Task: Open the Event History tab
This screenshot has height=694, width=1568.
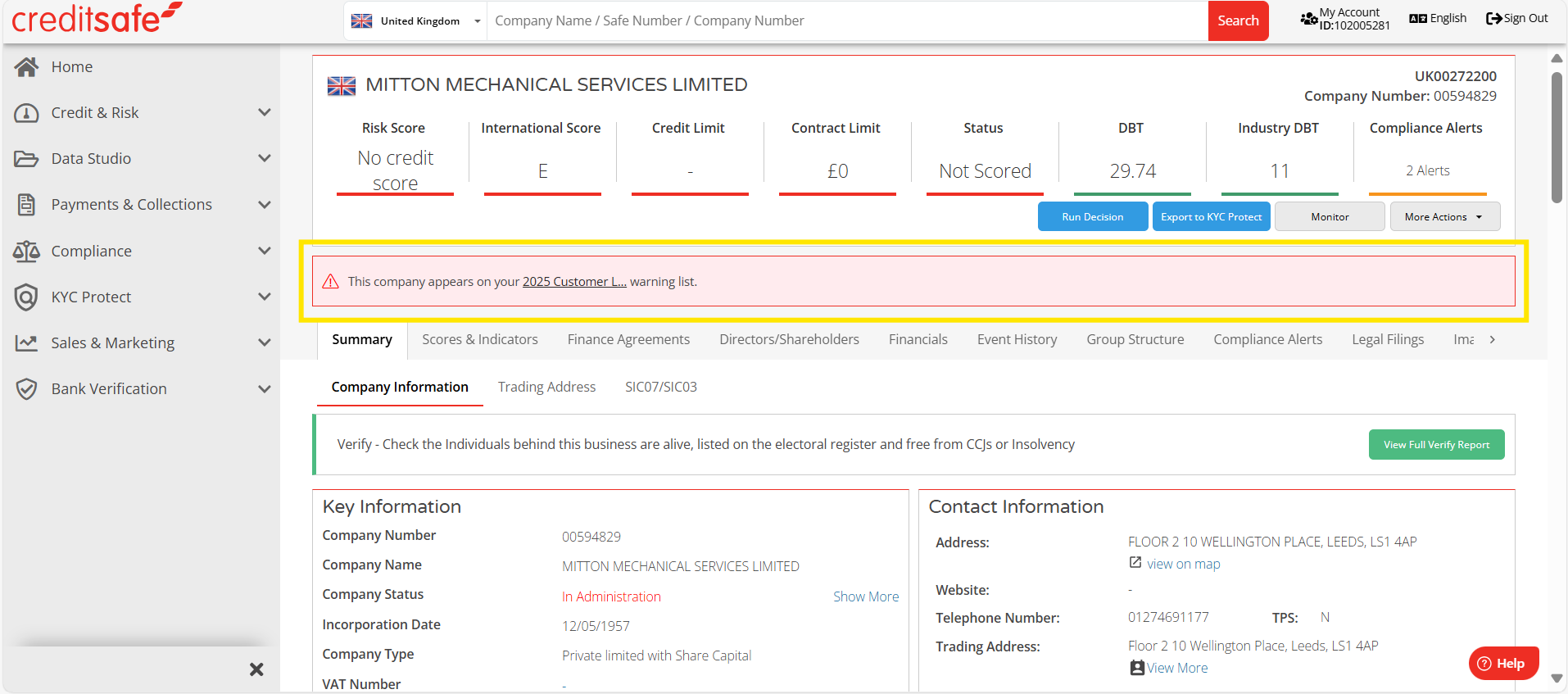Action: click(1017, 339)
